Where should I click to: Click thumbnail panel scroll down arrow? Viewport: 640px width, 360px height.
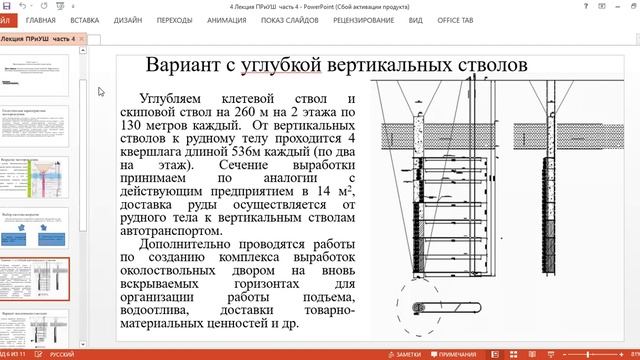(x=83, y=344)
